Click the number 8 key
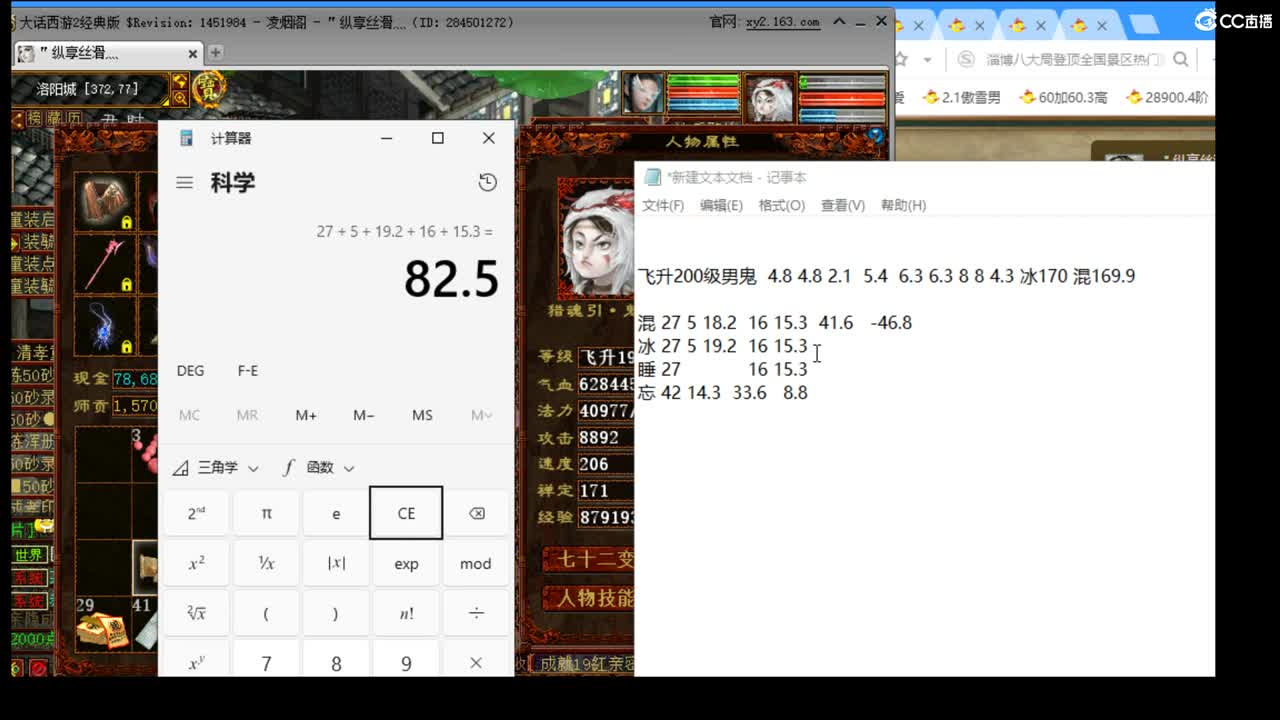This screenshot has width=1280, height=720. [336, 660]
